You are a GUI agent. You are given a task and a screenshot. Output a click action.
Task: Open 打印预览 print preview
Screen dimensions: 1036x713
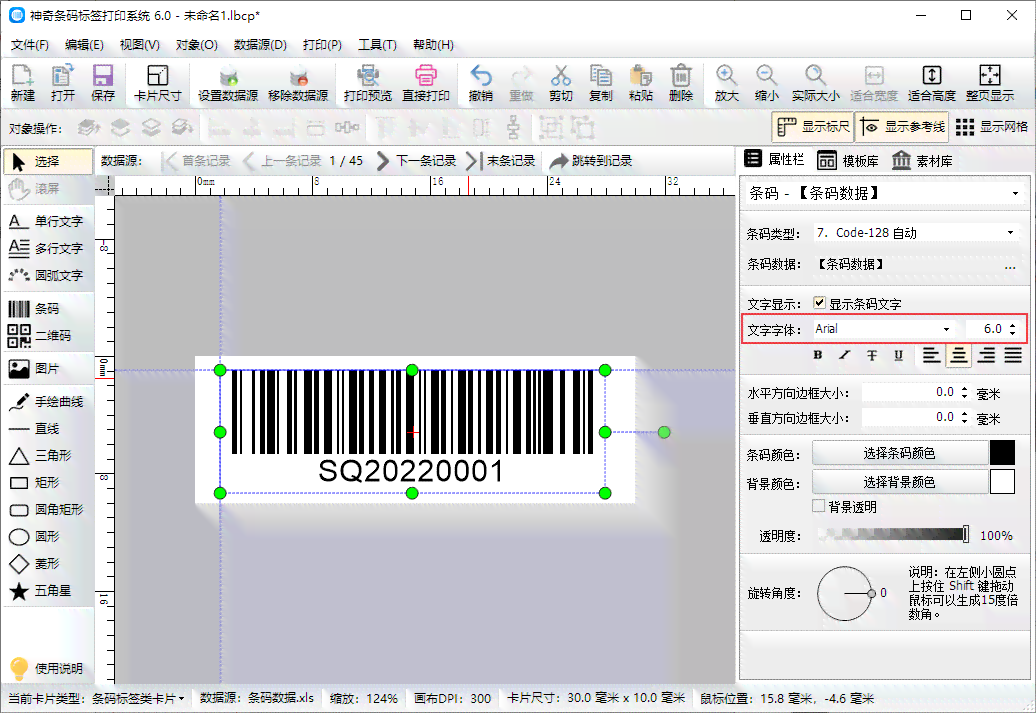(368, 83)
